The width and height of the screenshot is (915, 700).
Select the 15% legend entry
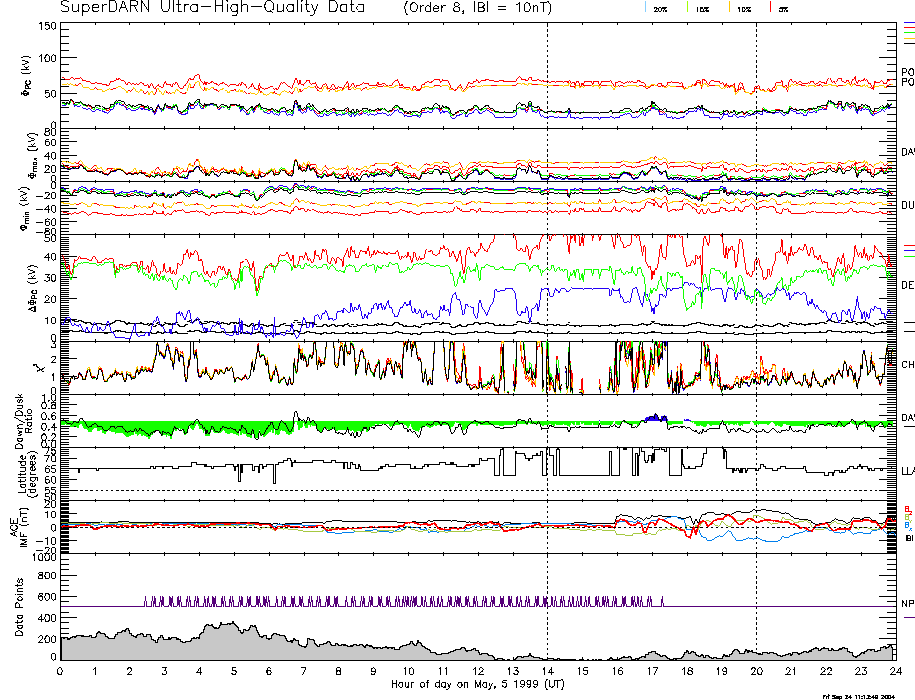(x=702, y=8)
